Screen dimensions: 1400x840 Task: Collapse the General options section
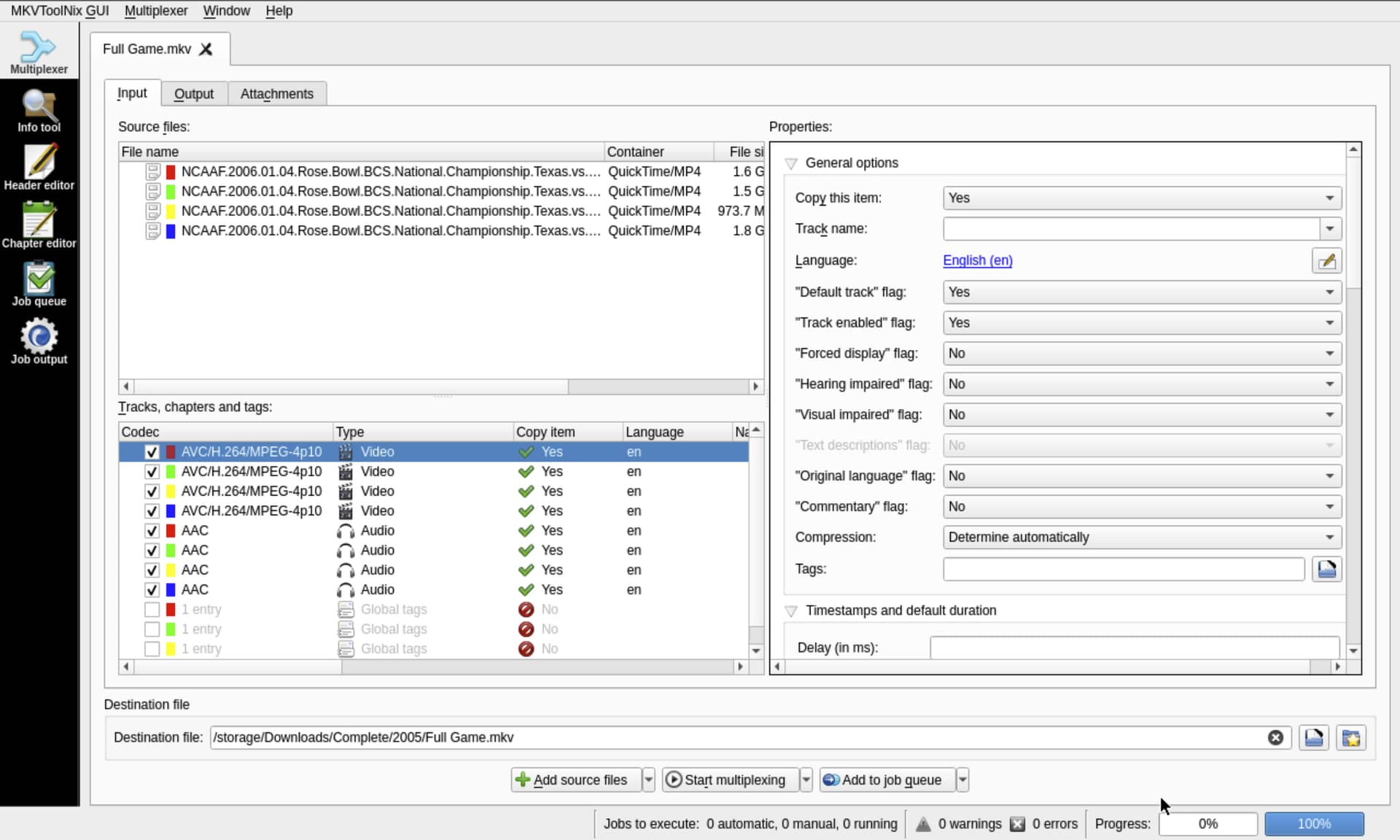(791, 163)
